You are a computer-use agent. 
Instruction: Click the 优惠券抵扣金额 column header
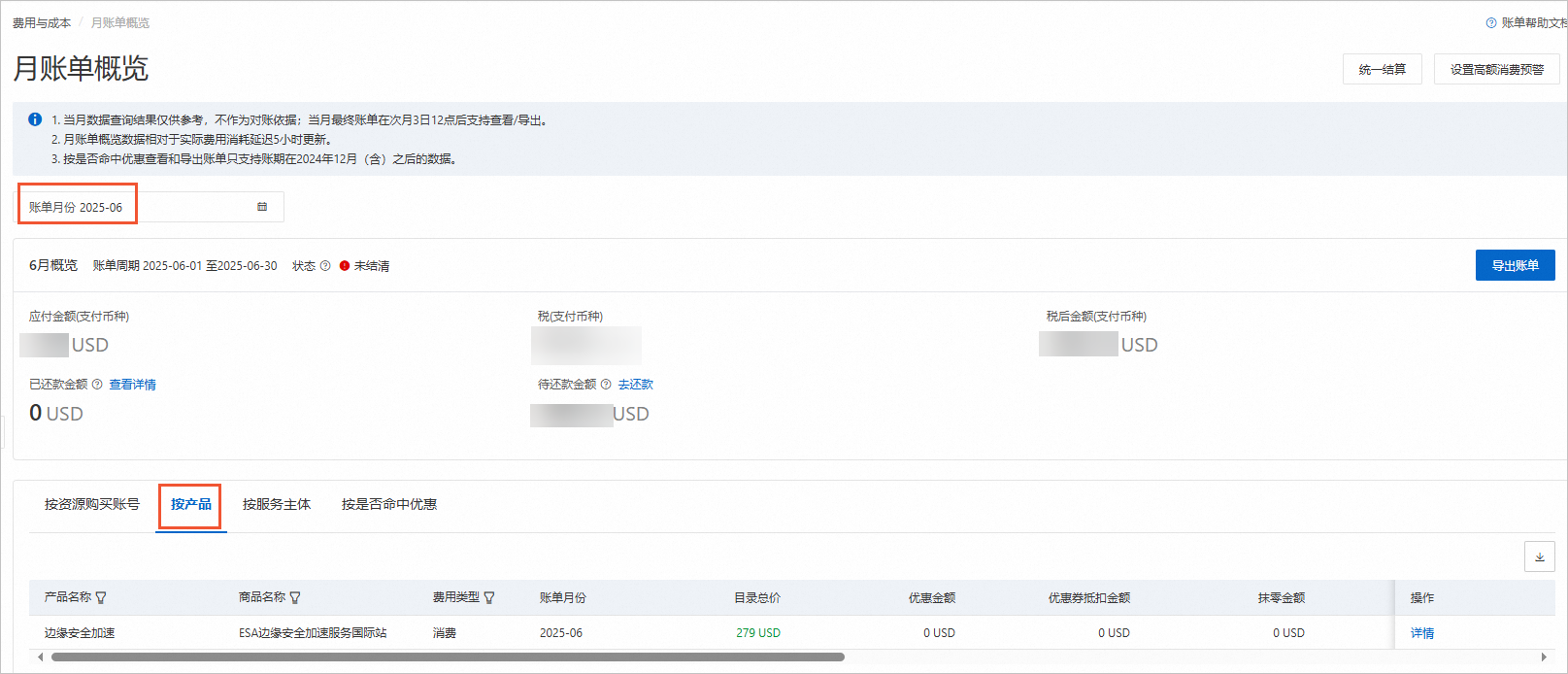click(x=1089, y=598)
